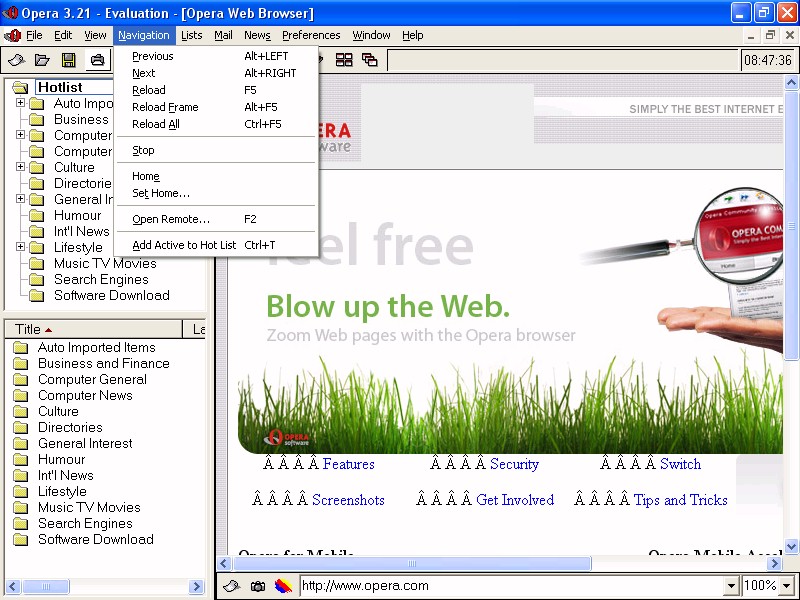Select "Directories" in the Title list
Screen dimensions: 800x600
[x=70, y=428]
